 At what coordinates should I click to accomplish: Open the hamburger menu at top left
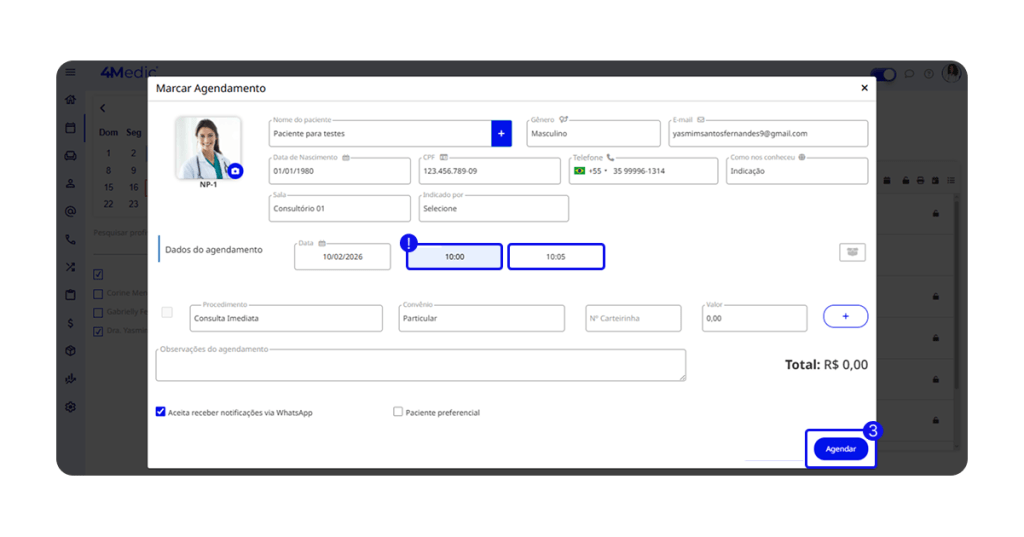(x=70, y=72)
